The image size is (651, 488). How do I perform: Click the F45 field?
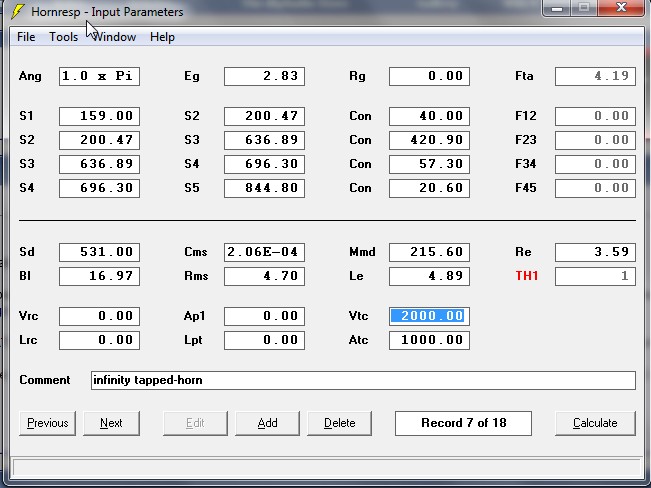(595, 188)
